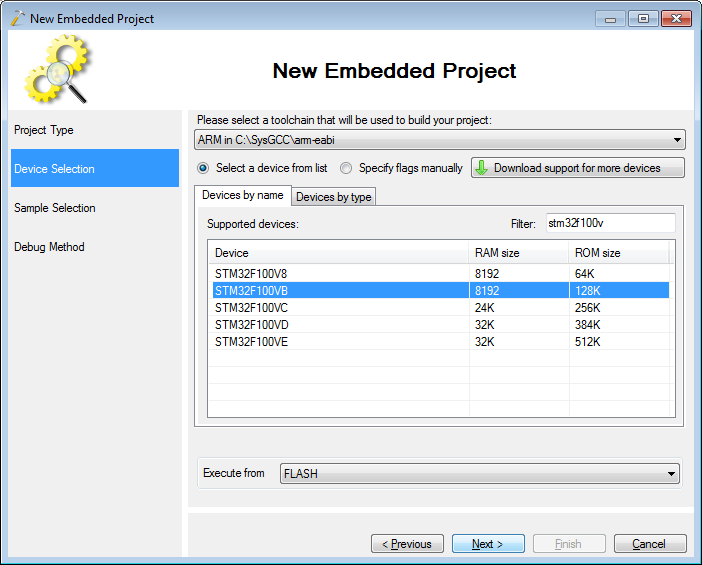Select device STM32F100V8 in list
The height and width of the screenshot is (565, 702).
(x=439, y=274)
